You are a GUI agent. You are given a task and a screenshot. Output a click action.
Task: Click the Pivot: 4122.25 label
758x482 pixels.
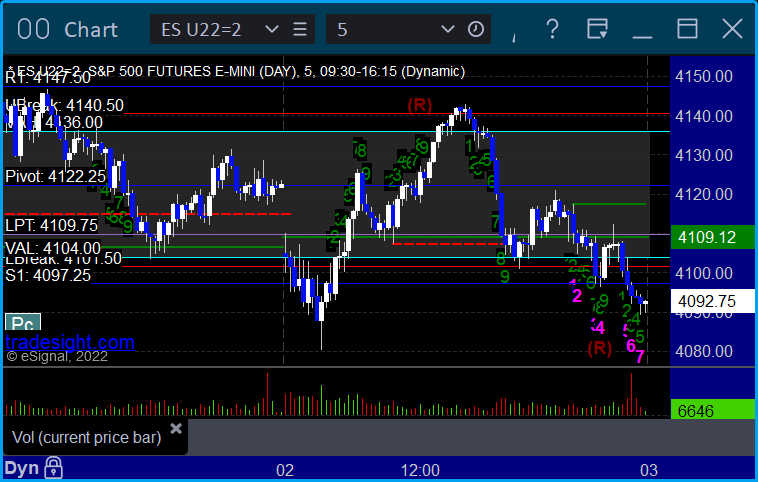pyautogui.click(x=56, y=176)
